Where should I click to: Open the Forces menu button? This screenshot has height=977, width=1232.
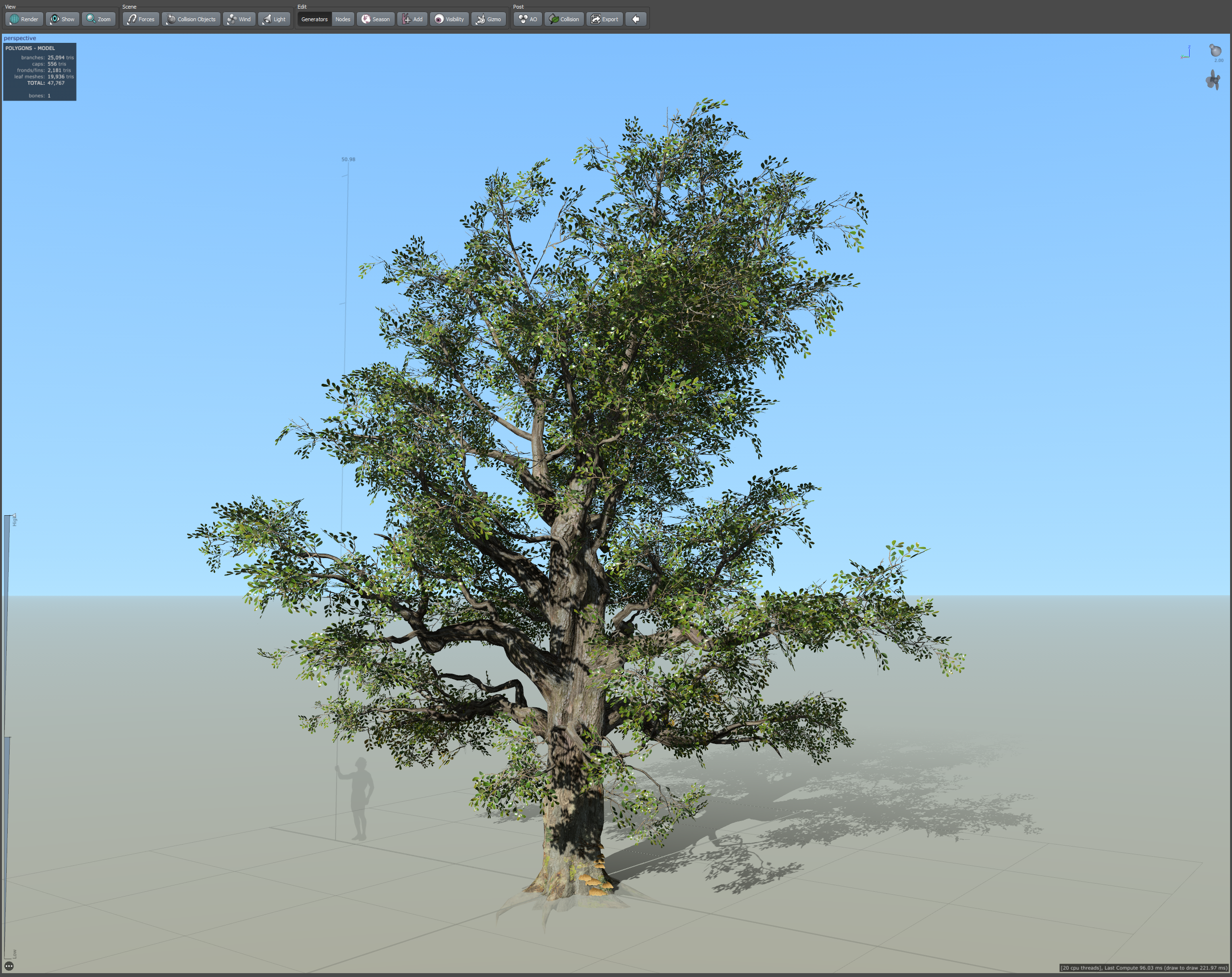141,19
